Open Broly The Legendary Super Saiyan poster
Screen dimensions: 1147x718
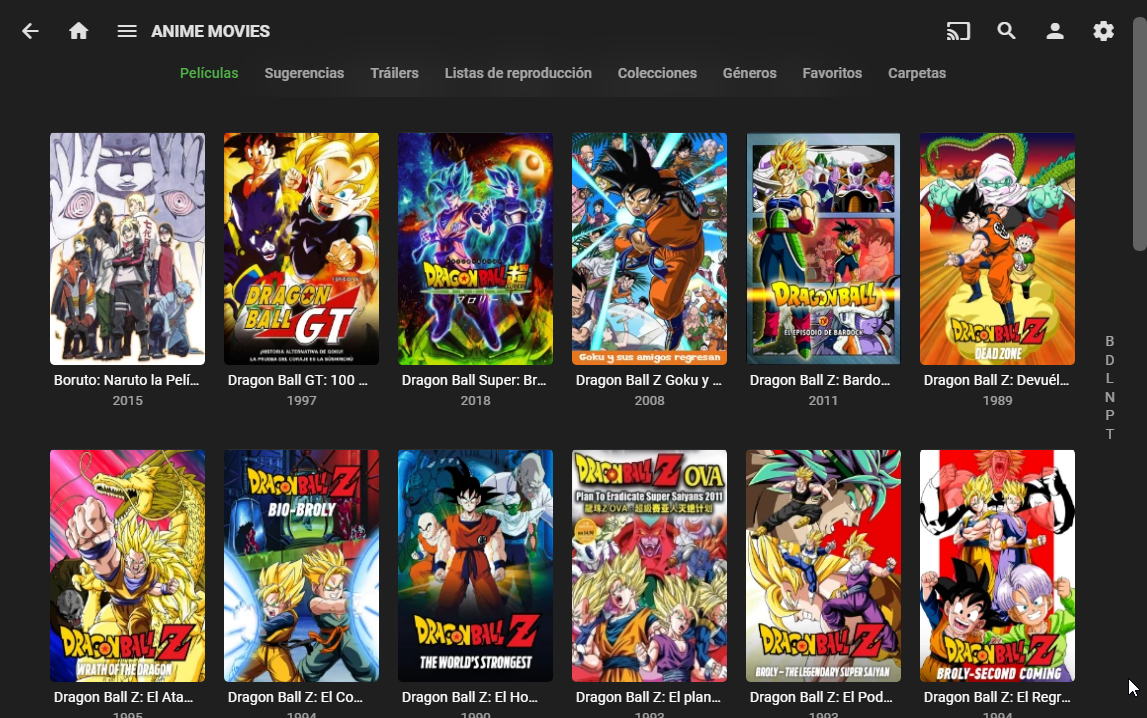click(823, 566)
